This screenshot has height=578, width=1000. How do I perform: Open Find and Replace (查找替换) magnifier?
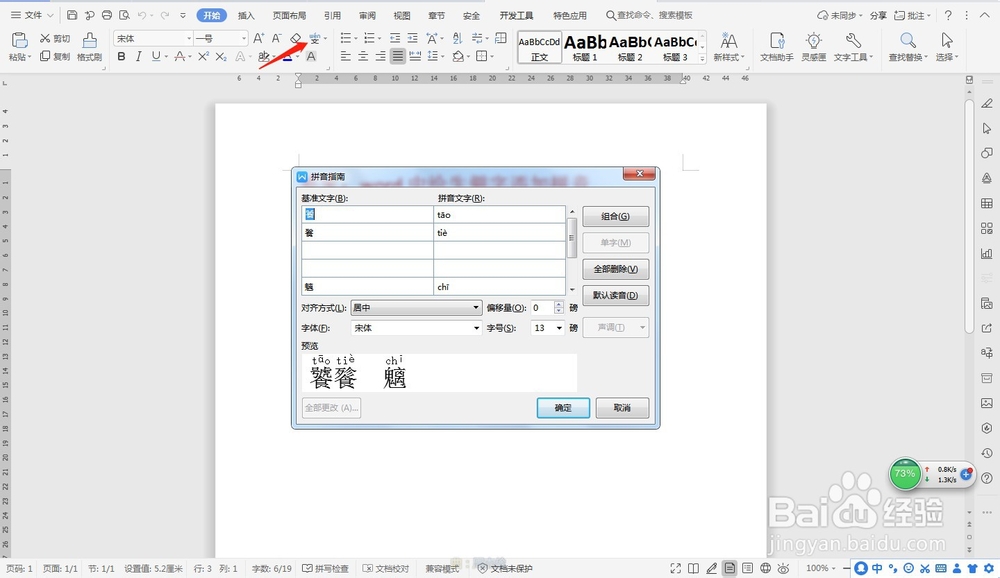click(x=908, y=47)
